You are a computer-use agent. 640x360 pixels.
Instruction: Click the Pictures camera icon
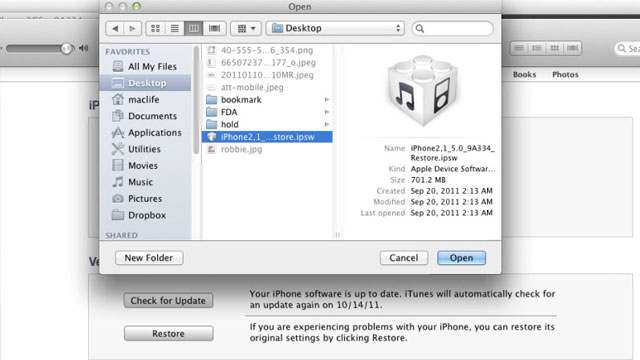point(118,198)
